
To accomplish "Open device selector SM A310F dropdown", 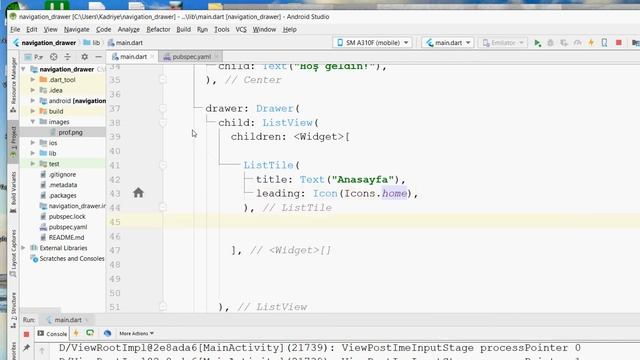I will click(x=372, y=42).
